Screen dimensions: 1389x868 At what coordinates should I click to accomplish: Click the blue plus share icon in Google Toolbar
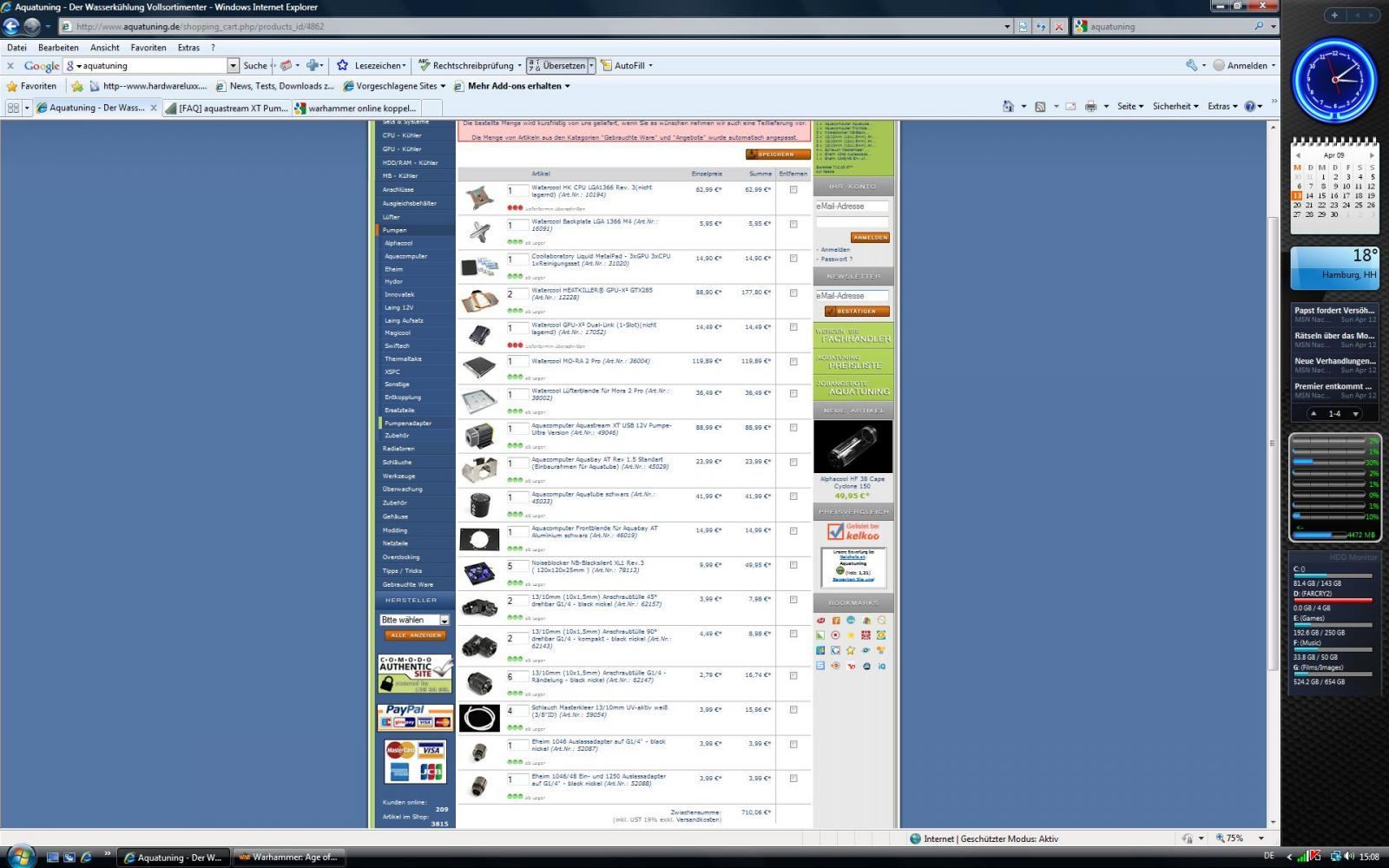(313, 65)
